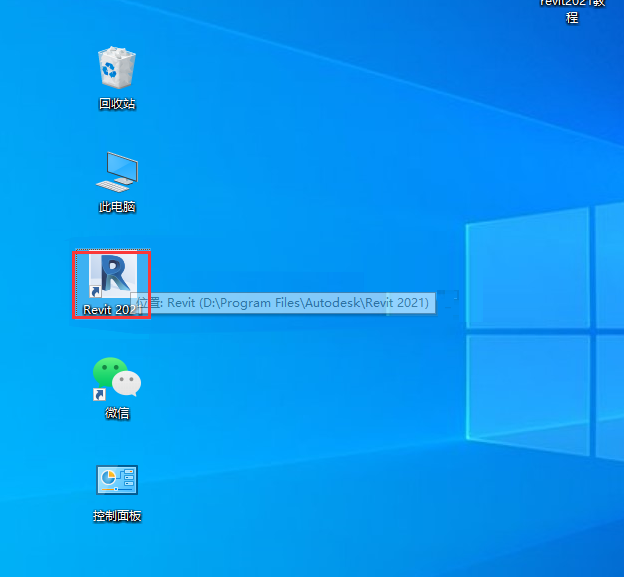Click the shortcut arrow on WeChat icon
624x577 pixels.
[99, 395]
